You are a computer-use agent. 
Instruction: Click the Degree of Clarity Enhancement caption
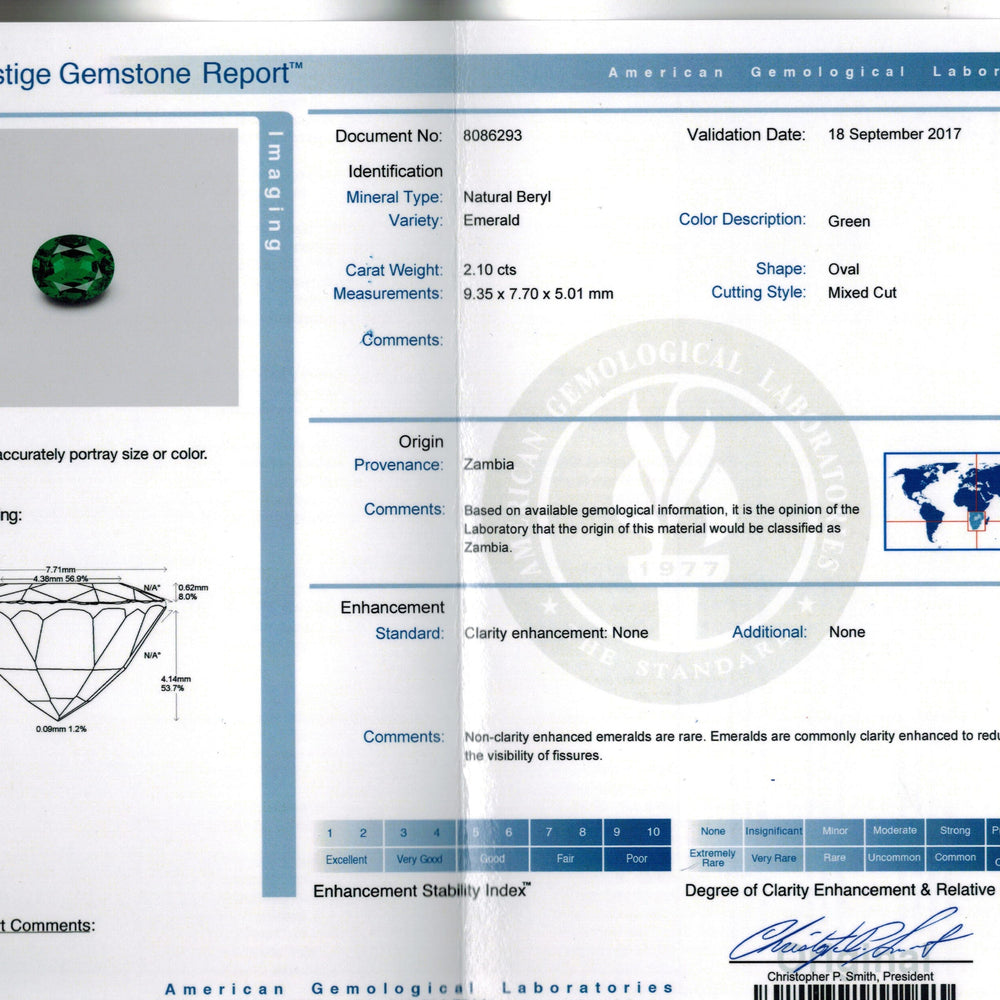tap(842, 890)
